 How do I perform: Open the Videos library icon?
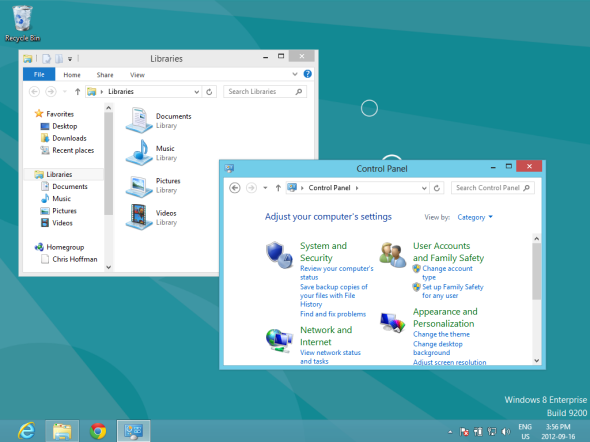click(x=139, y=217)
